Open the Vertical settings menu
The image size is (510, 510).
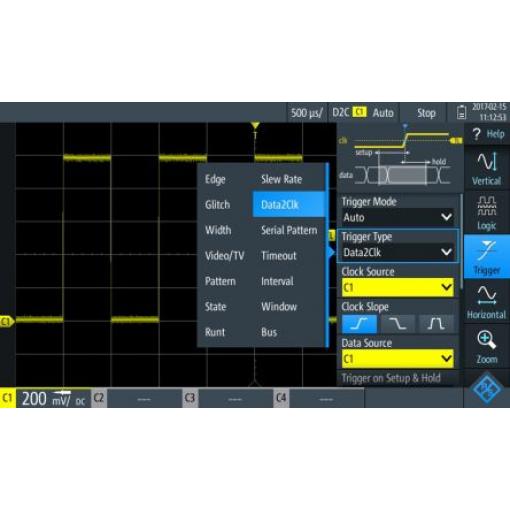pyautogui.click(x=487, y=168)
